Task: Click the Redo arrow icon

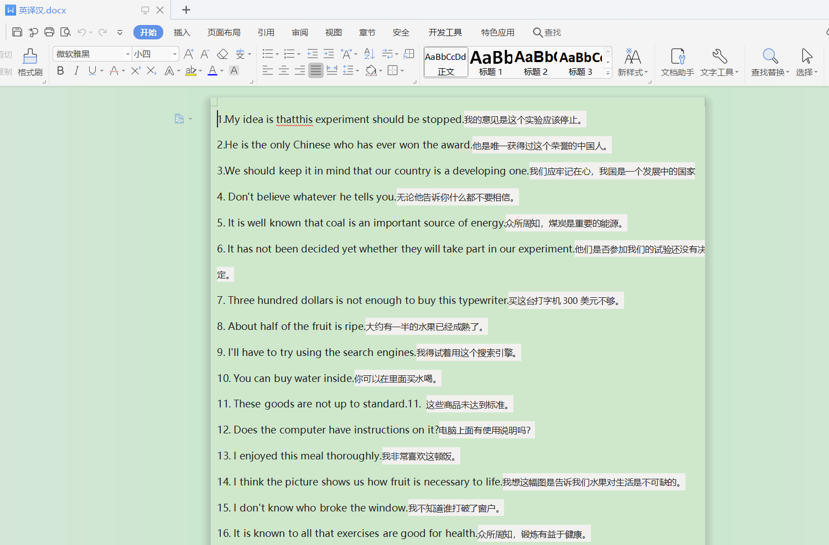Action: pos(103,32)
